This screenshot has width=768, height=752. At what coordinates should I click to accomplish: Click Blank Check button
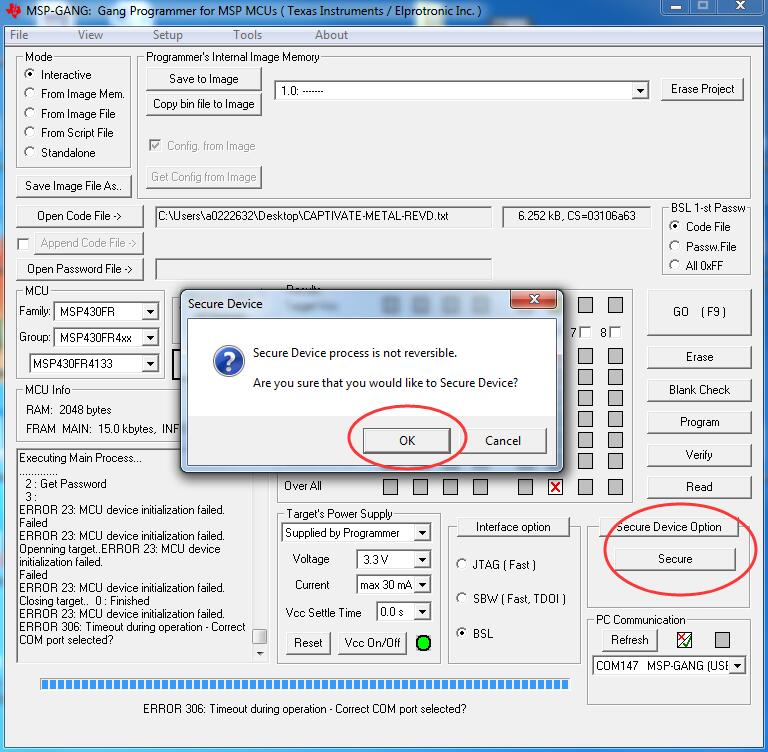coord(699,390)
